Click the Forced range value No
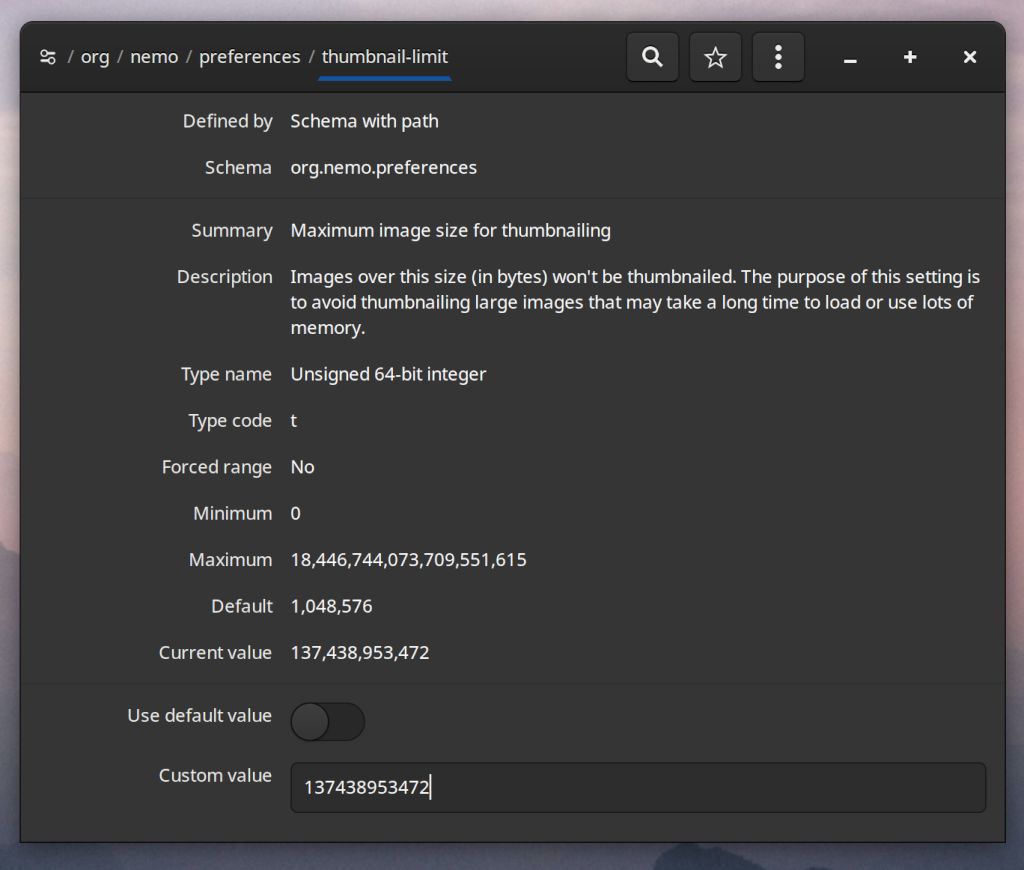The image size is (1024, 870). click(302, 467)
